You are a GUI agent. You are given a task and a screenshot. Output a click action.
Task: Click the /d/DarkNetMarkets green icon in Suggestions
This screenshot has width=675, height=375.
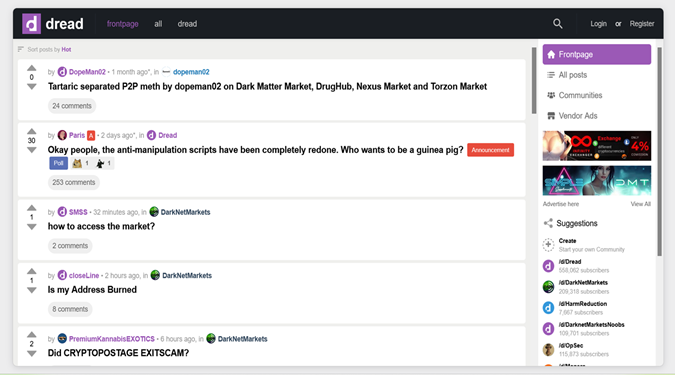tap(548, 286)
